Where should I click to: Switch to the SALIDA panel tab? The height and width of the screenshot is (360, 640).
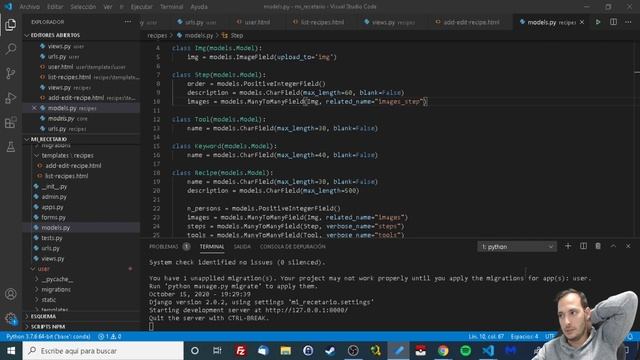tap(242, 247)
